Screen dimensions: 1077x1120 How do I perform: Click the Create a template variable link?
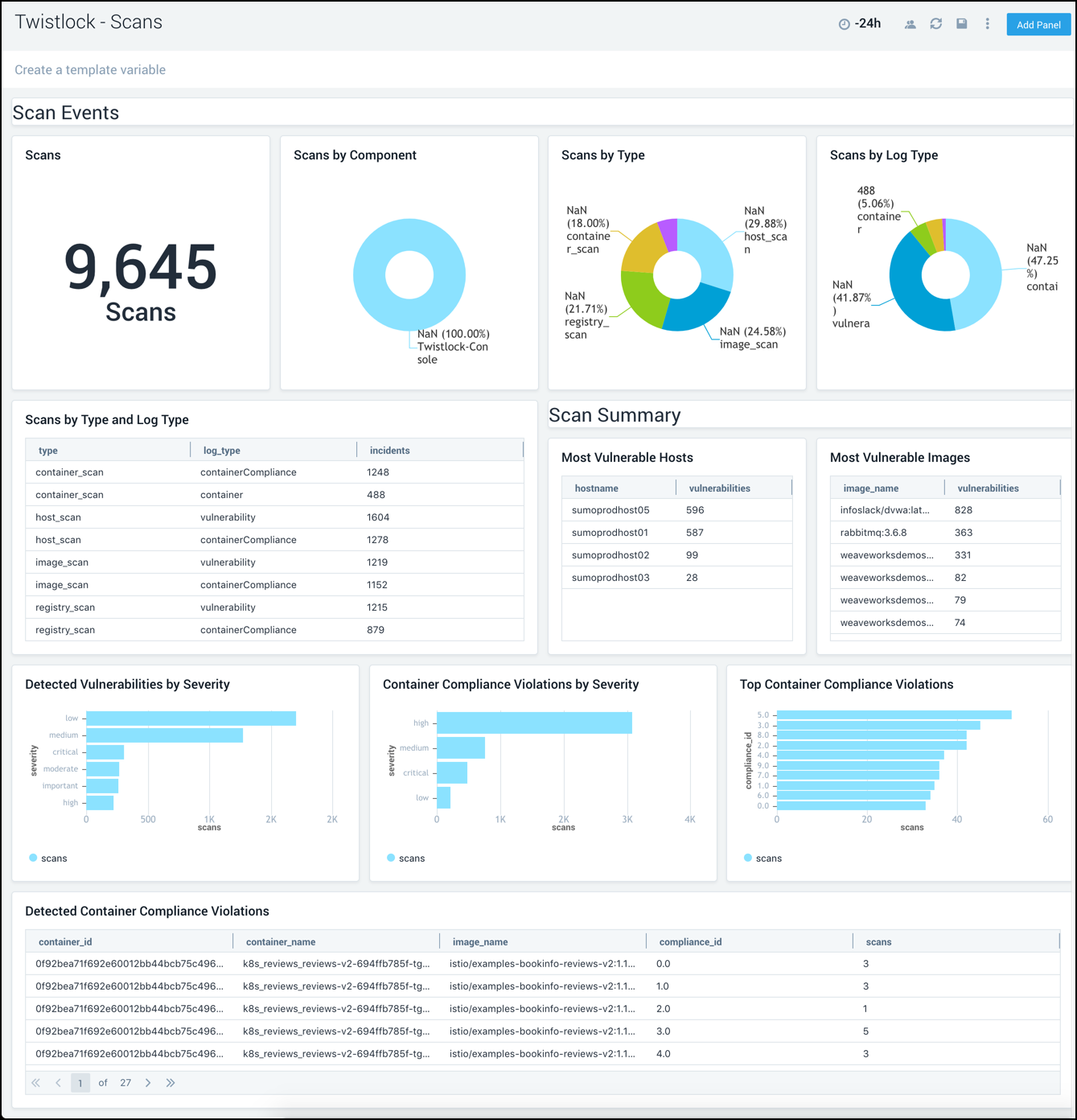click(x=90, y=69)
